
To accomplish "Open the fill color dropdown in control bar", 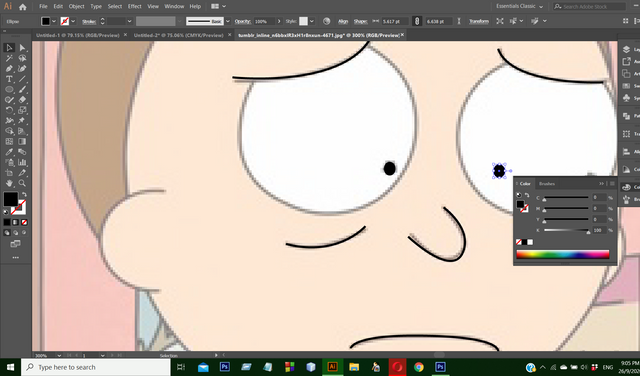I will (x=54, y=21).
